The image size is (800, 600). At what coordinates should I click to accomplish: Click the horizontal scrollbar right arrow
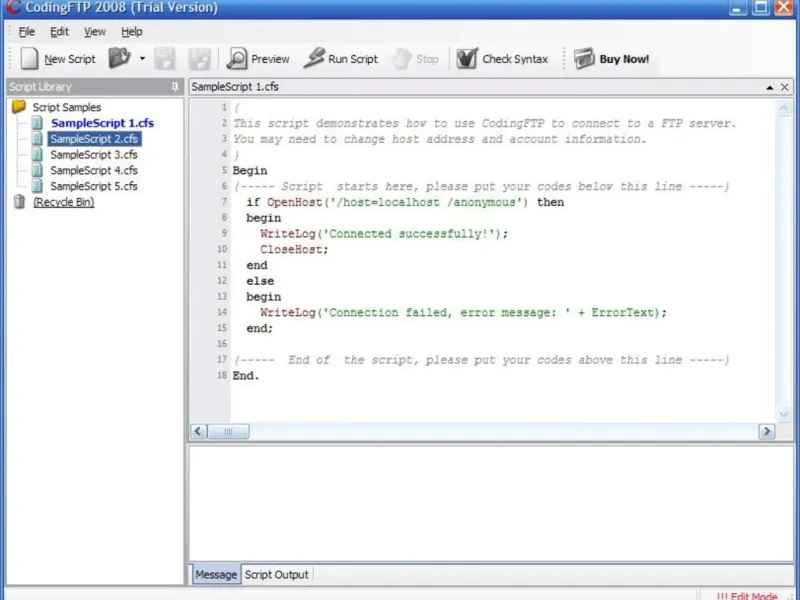767,432
